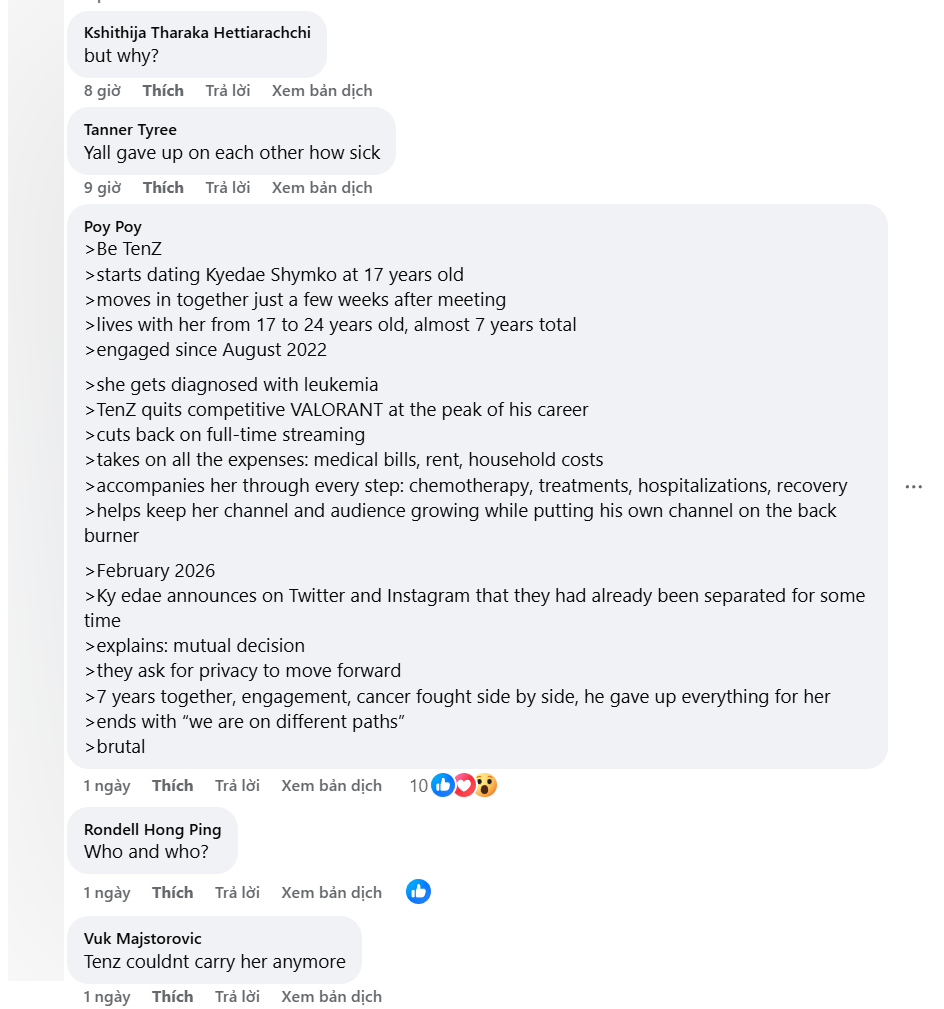This screenshot has height=1009, width=944.
Task: Click the like reaction icon under Poy Poy's comment
Action: click(443, 785)
